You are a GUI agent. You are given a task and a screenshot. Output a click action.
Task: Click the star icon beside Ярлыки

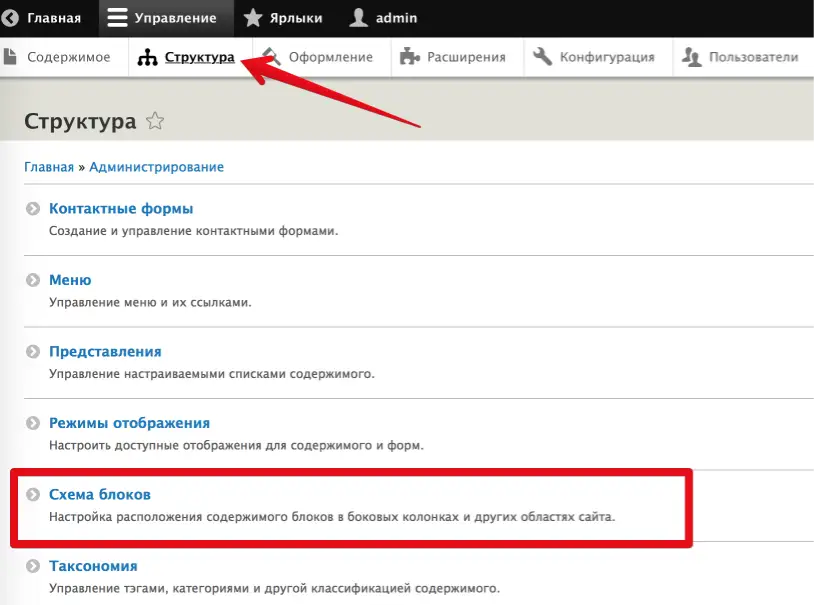pyautogui.click(x=253, y=18)
